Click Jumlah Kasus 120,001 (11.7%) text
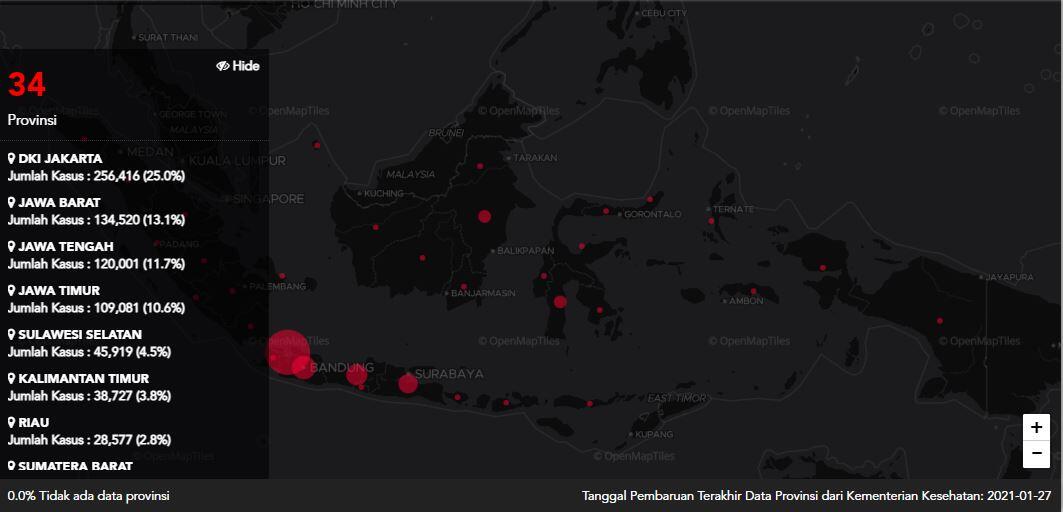The image size is (1063, 512). click(96, 264)
